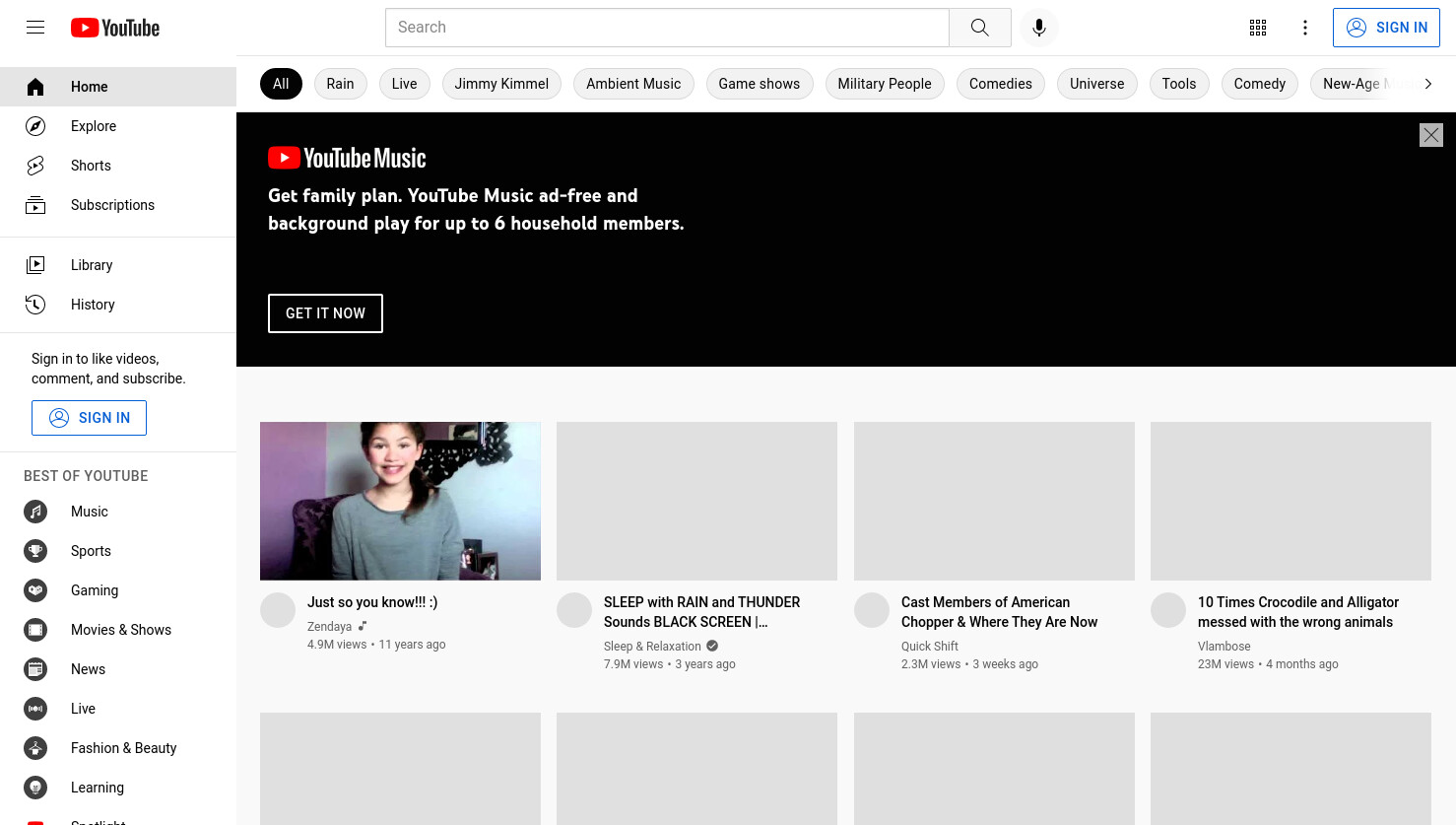Select the Comedies filter chip
This screenshot has height=825, width=1456.
1001,84
